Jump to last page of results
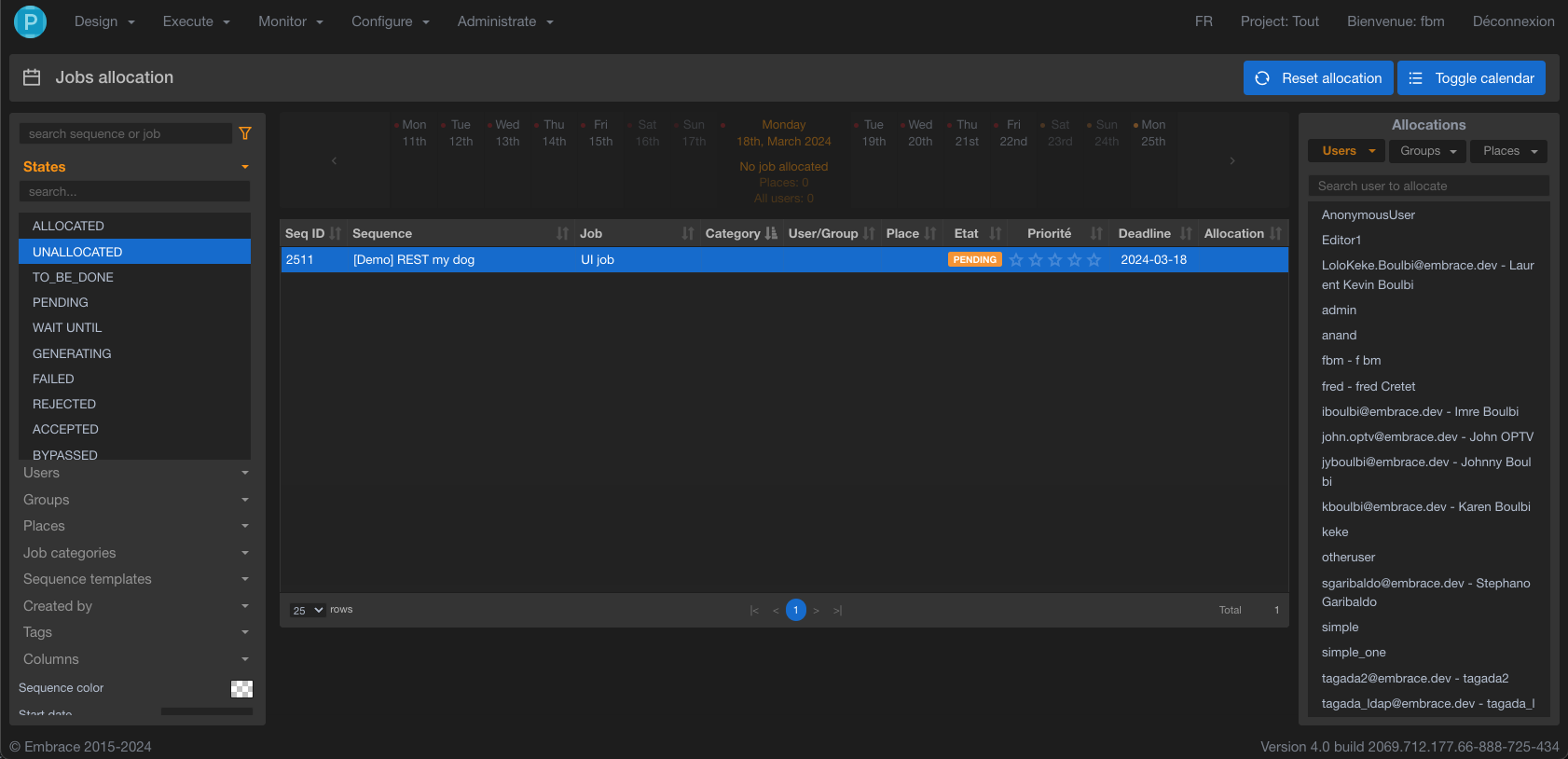The width and height of the screenshot is (1568, 759). click(837, 611)
